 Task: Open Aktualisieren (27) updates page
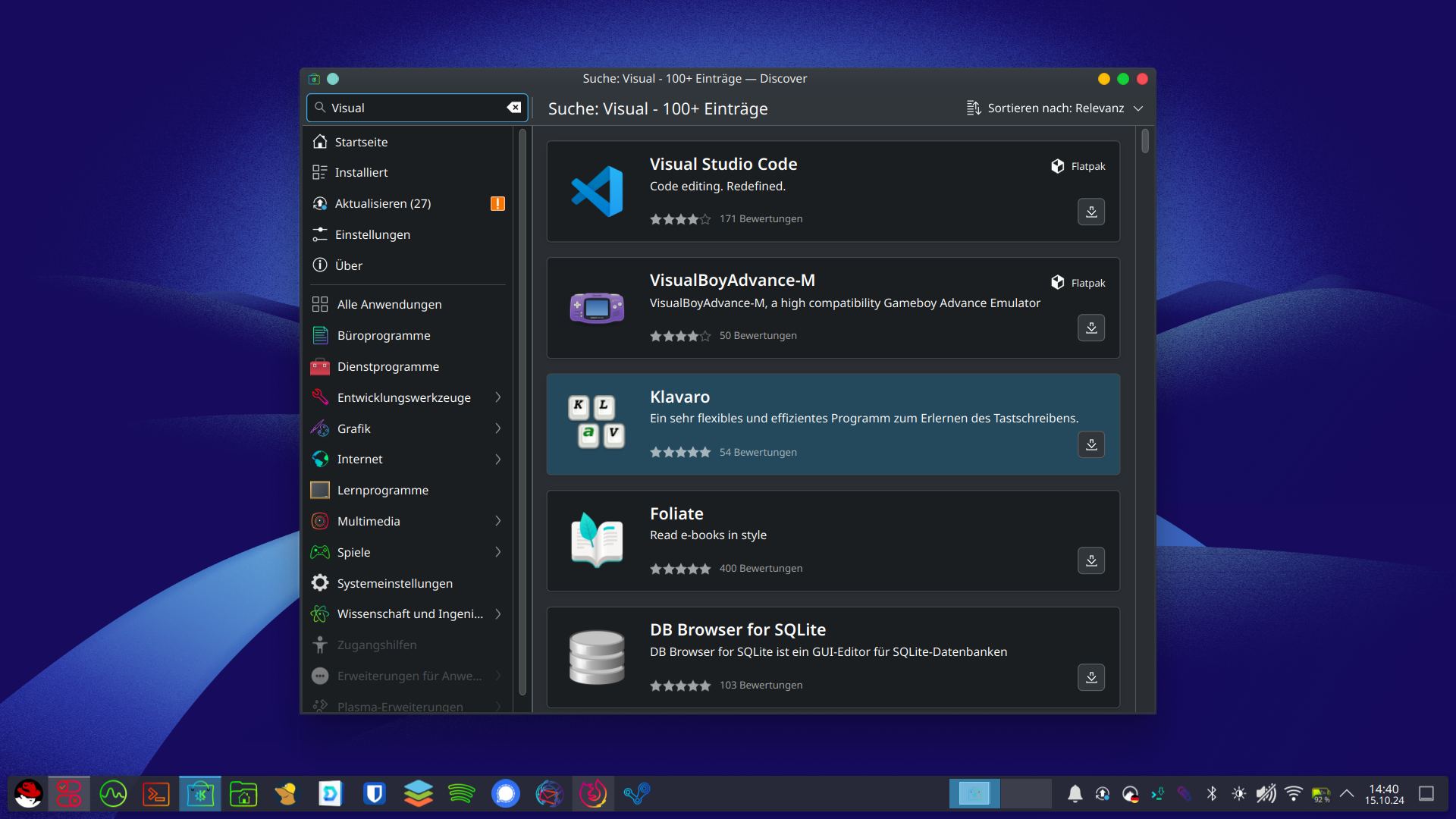382,203
